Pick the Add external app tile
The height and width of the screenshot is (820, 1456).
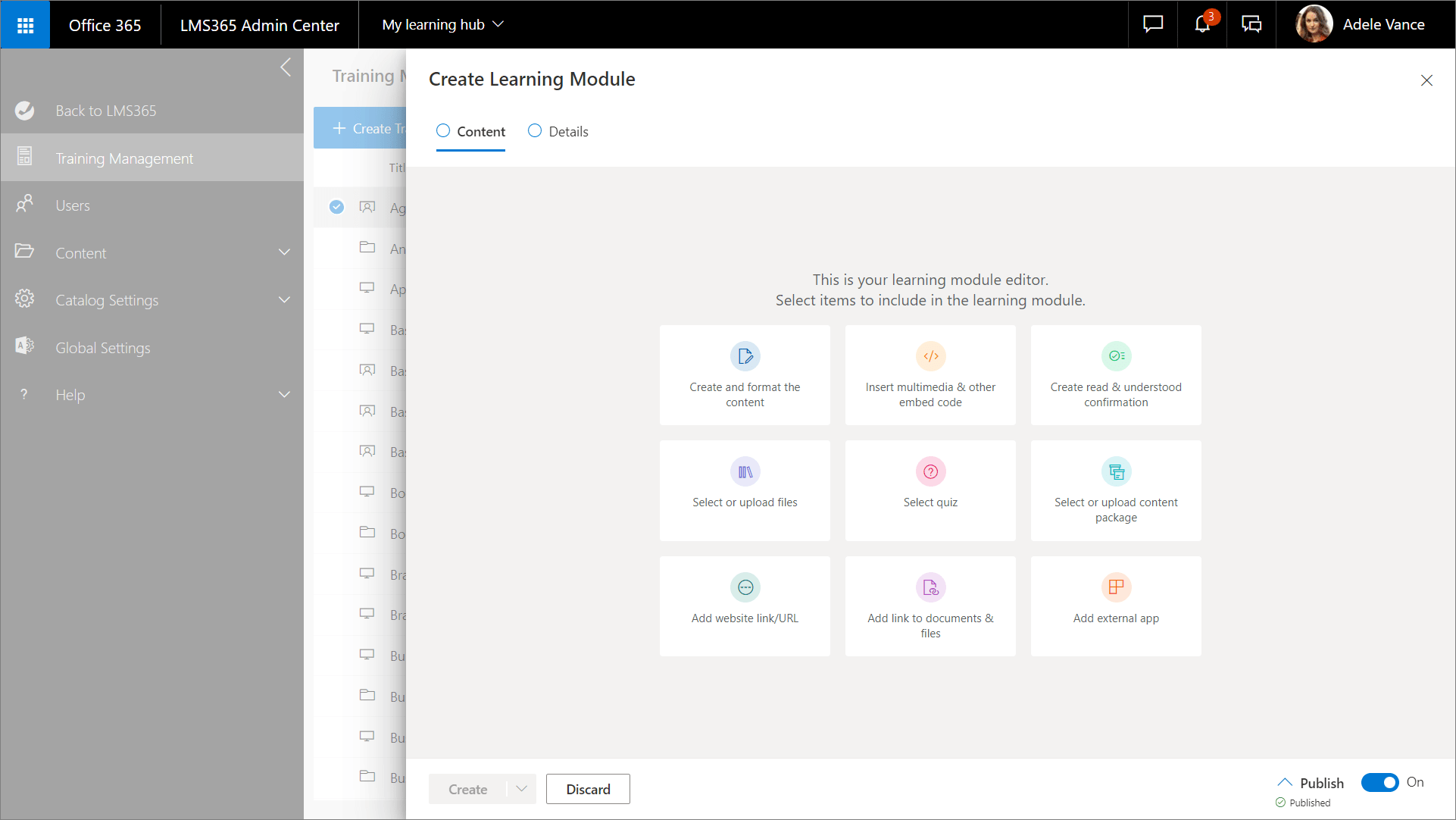(1116, 606)
